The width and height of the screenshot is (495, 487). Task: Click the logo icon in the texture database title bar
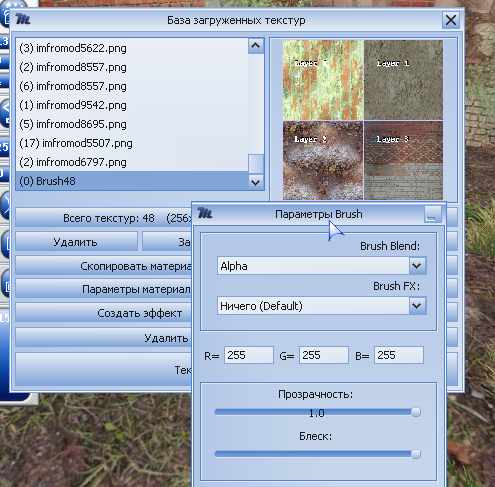(23, 19)
